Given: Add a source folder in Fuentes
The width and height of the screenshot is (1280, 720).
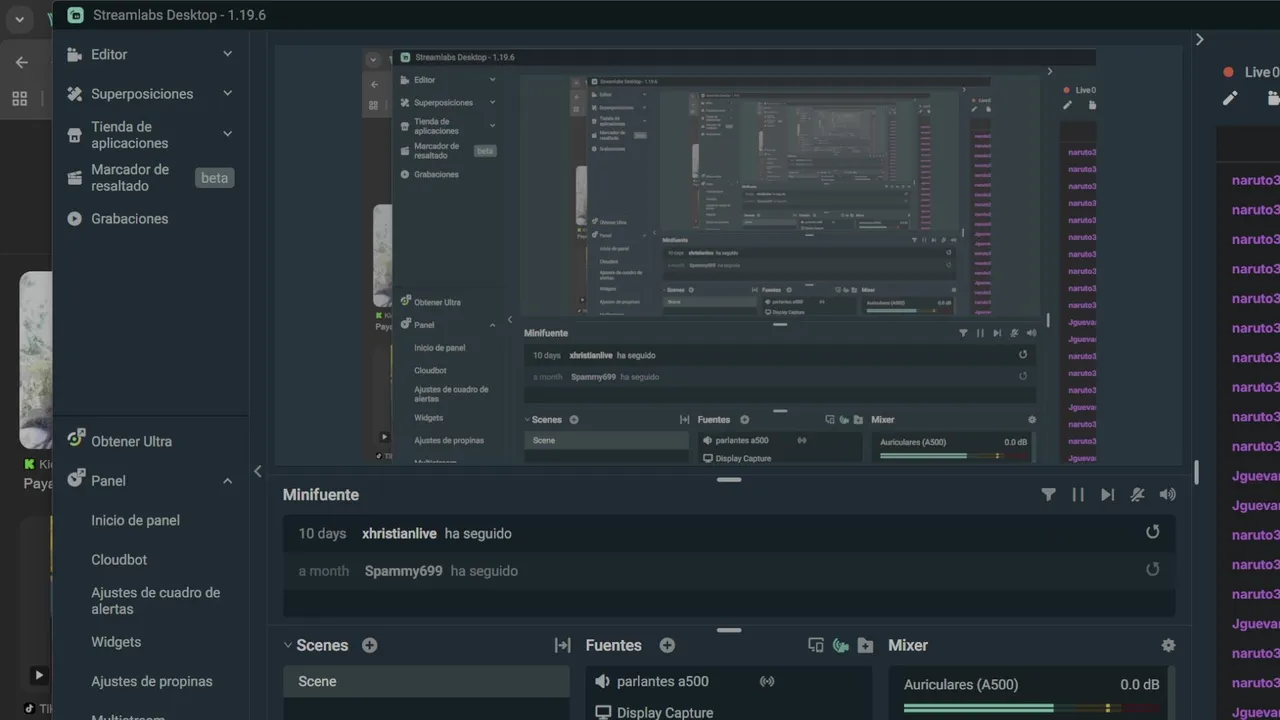Looking at the screenshot, I should click(x=866, y=646).
